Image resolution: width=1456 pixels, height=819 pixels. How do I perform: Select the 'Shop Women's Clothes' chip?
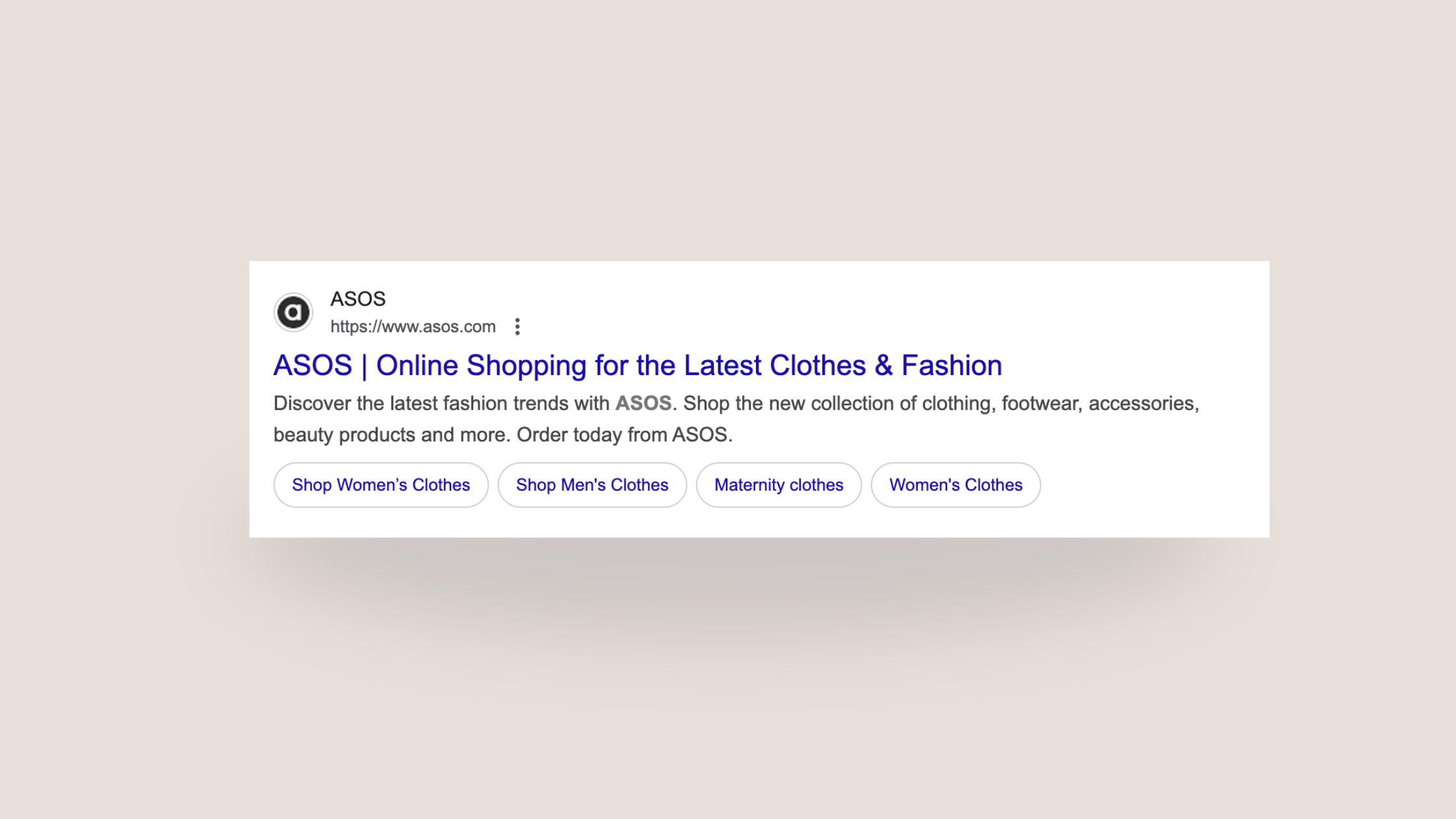click(x=381, y=484)
